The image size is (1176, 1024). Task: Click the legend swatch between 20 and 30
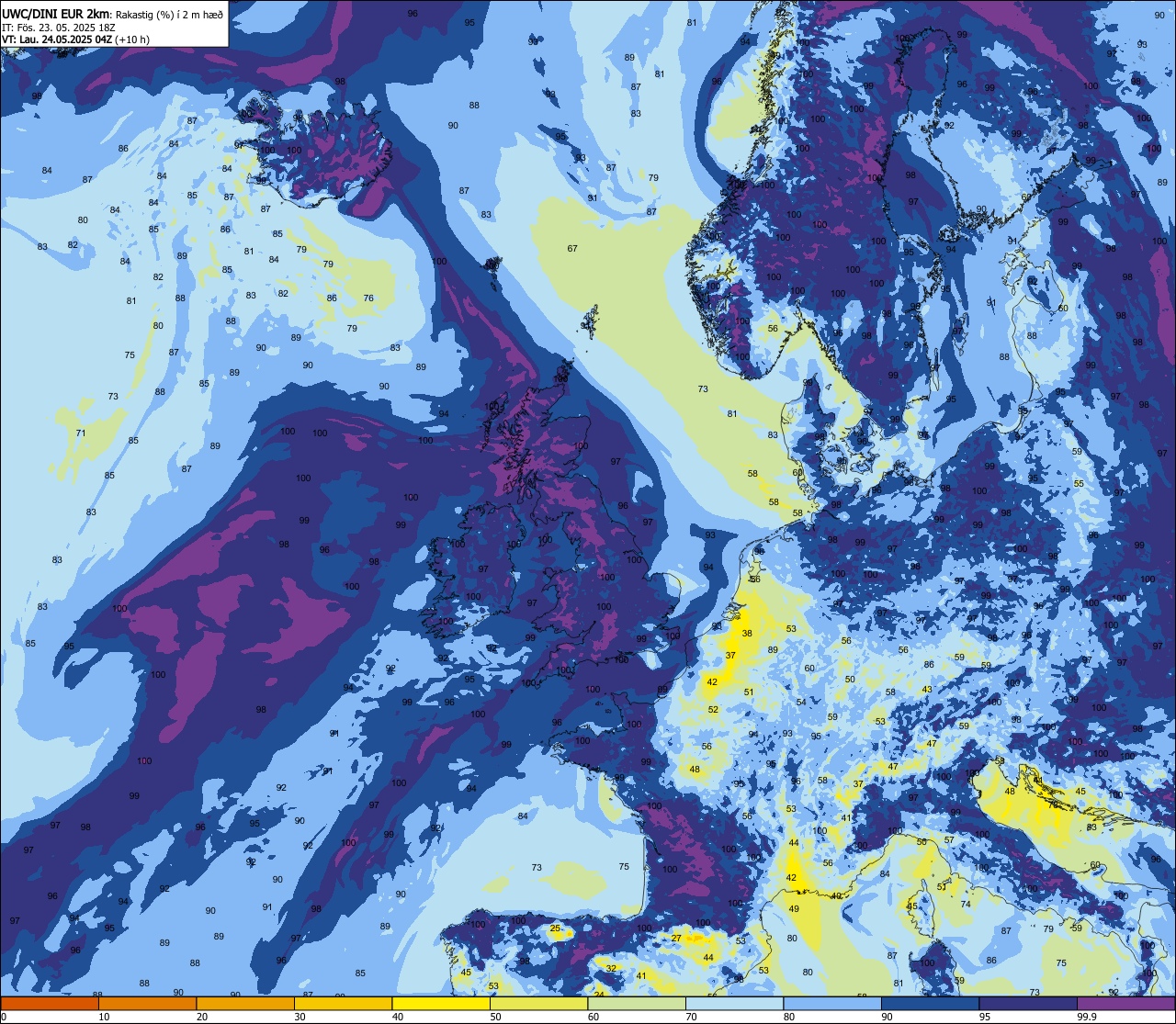[x=245, y=1003]
